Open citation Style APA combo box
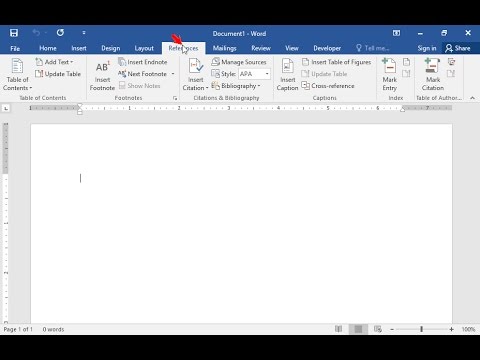The image size is (480, 360). tap(254, 74)
